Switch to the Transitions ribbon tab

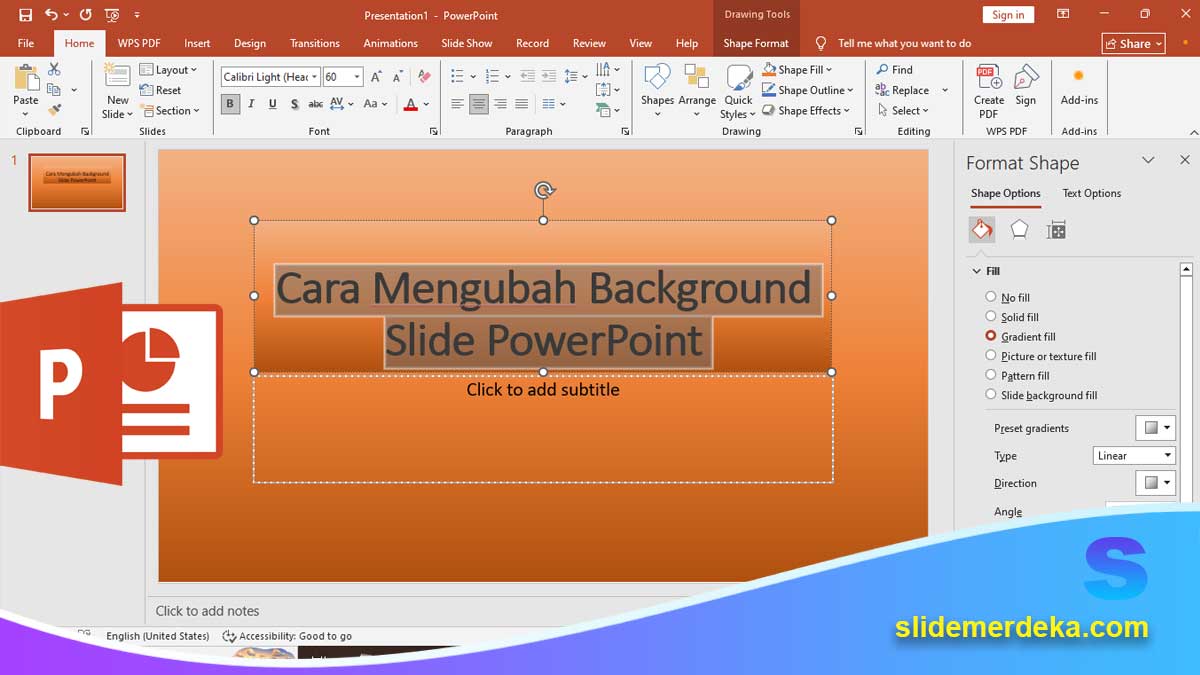315,43
